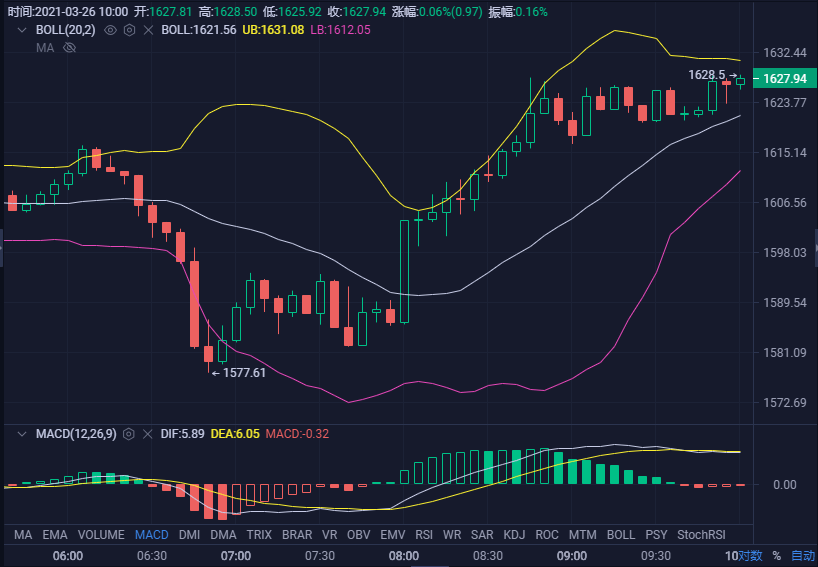The height and width of the screenshot is (567, 818).
Task: Select the KDJ indicator tab
Action: tap(514, 535)
